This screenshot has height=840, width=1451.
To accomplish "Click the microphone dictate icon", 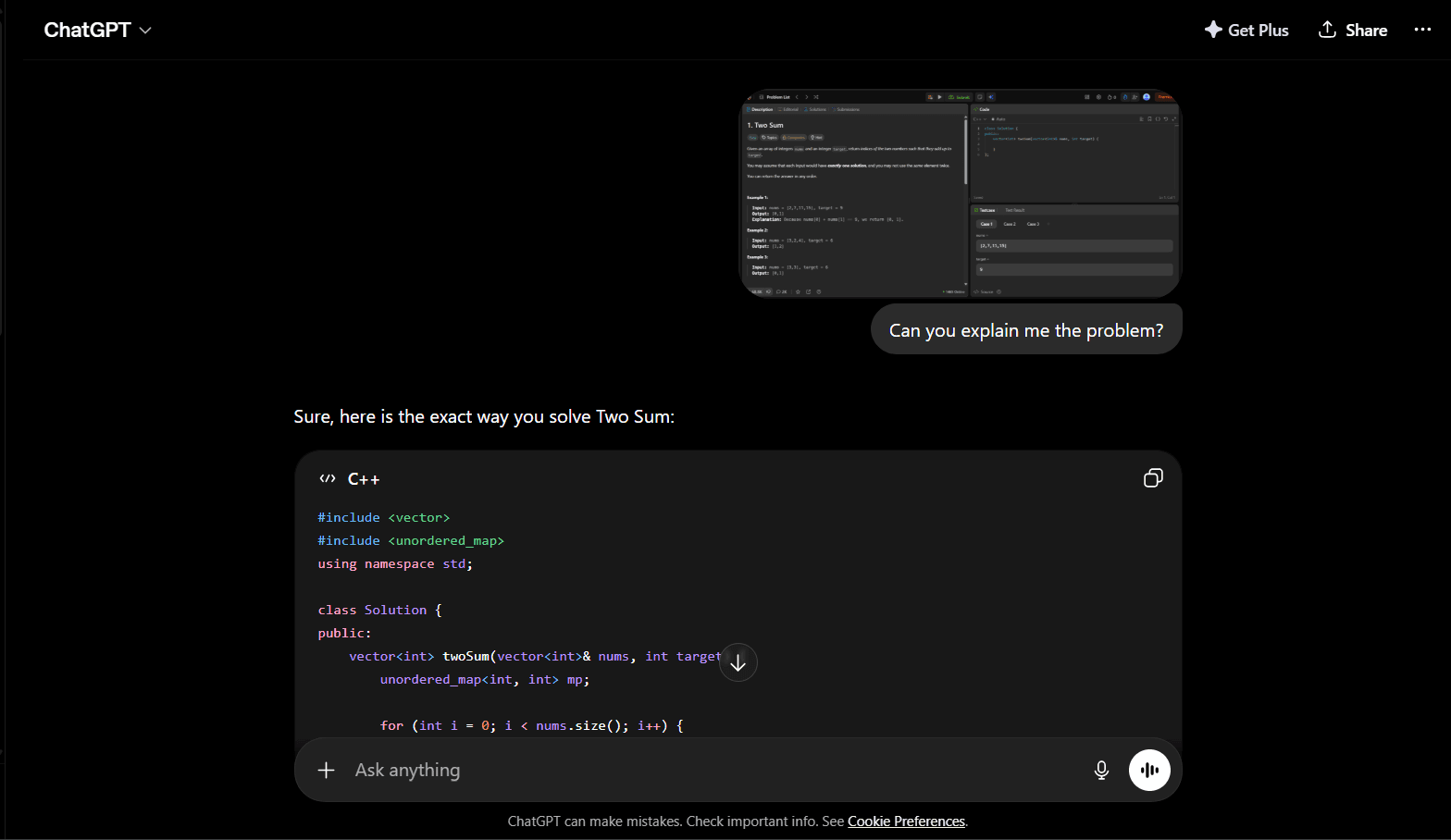I will (x=1101, y=770).
